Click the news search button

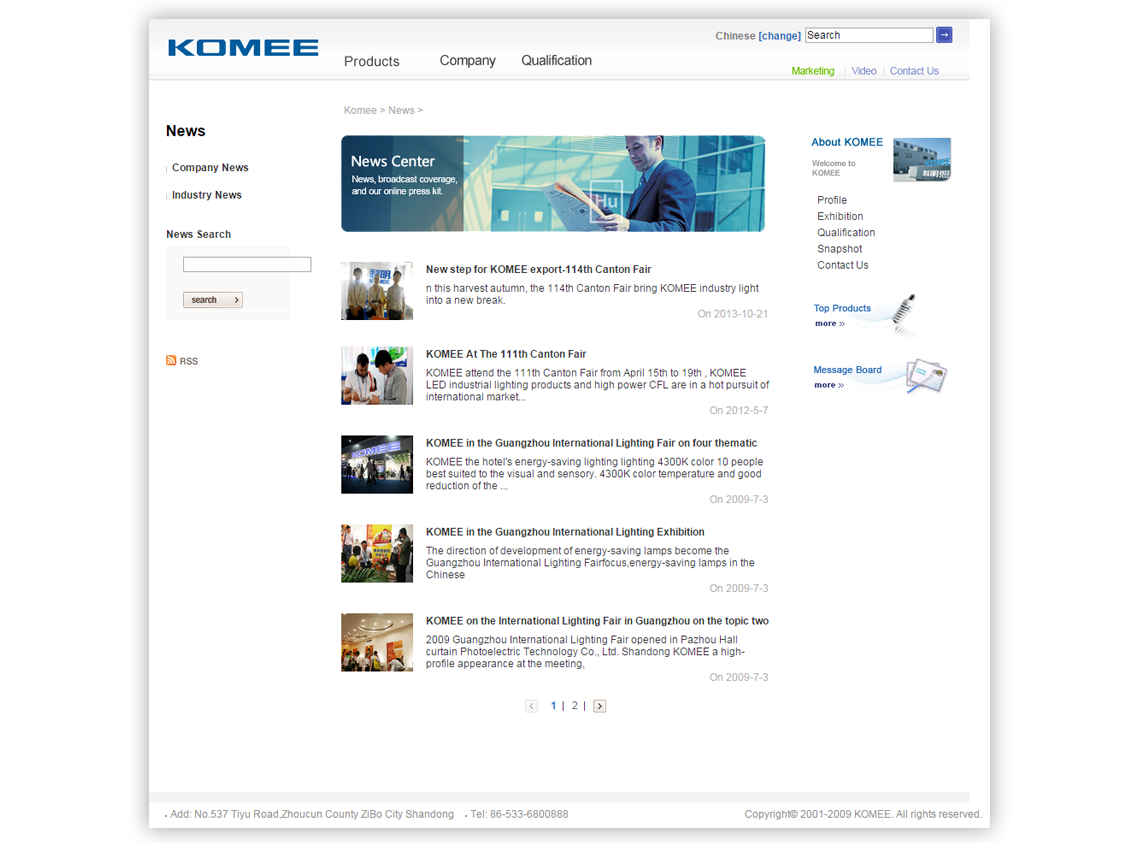[x=212, y=300]
